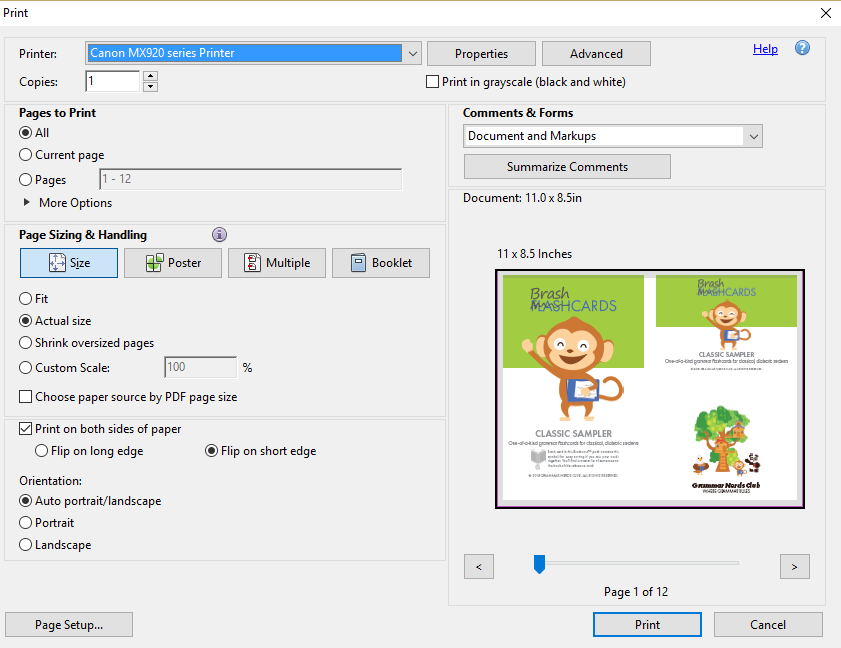Click the Copies number field
This screenshot has width=841, height=648.
pyautogui.click(x=113, y=82)
